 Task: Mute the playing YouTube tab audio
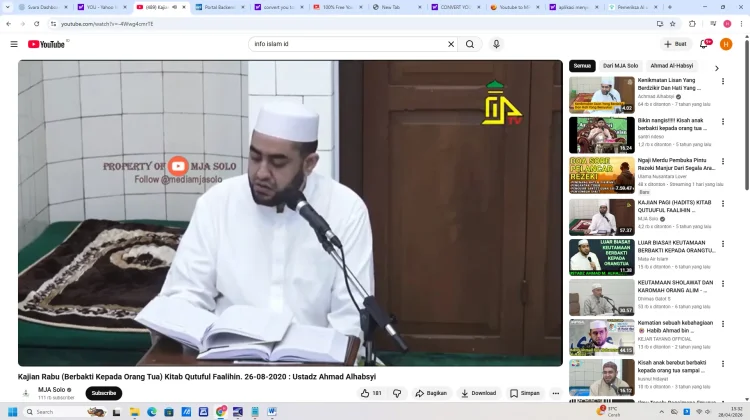coord(175,7)
